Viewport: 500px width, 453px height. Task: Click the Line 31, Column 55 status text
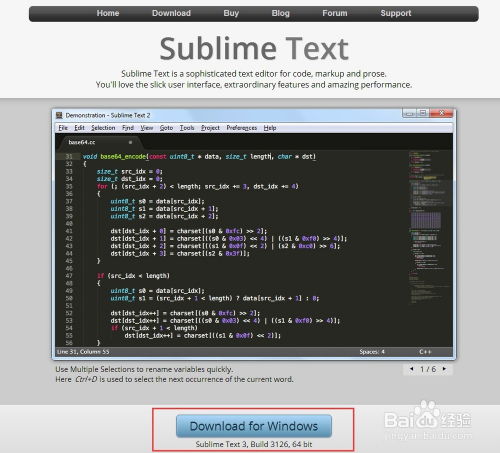[x=83, y=352]
